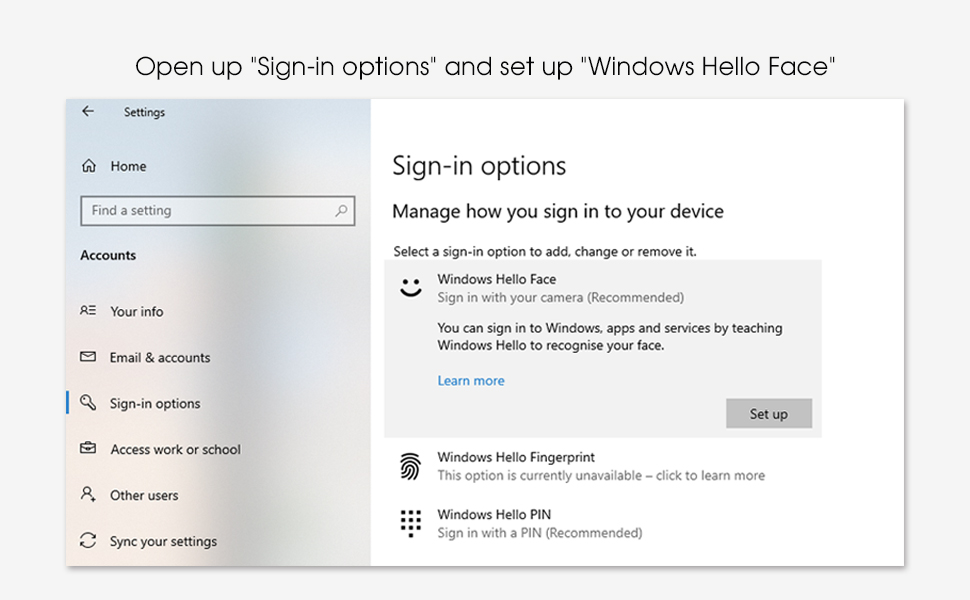970x600 pixels.
Task: Click the Your info person icon
Action: 88,311
